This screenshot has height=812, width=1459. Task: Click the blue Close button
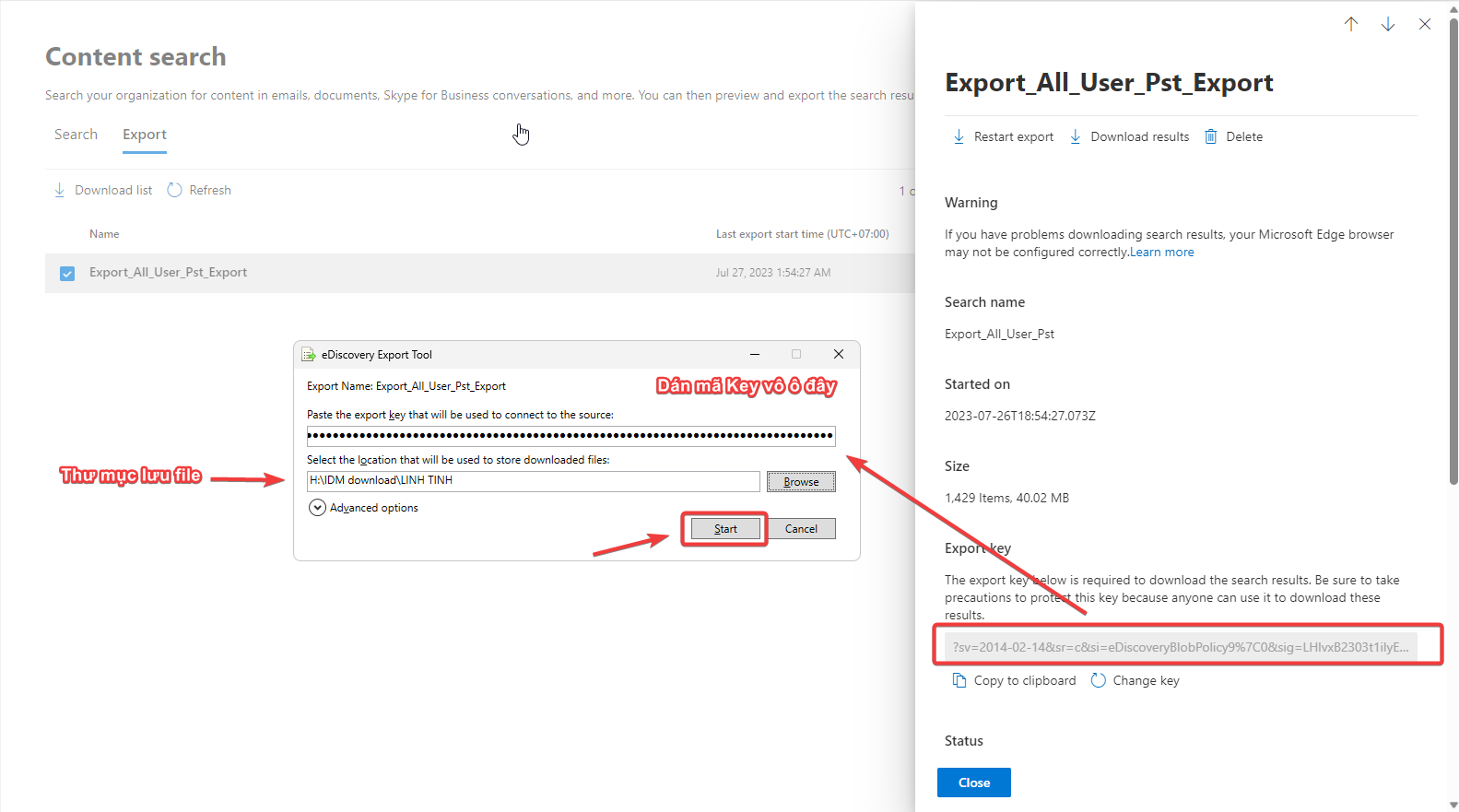pyautogui.click(x=974, y=783)
